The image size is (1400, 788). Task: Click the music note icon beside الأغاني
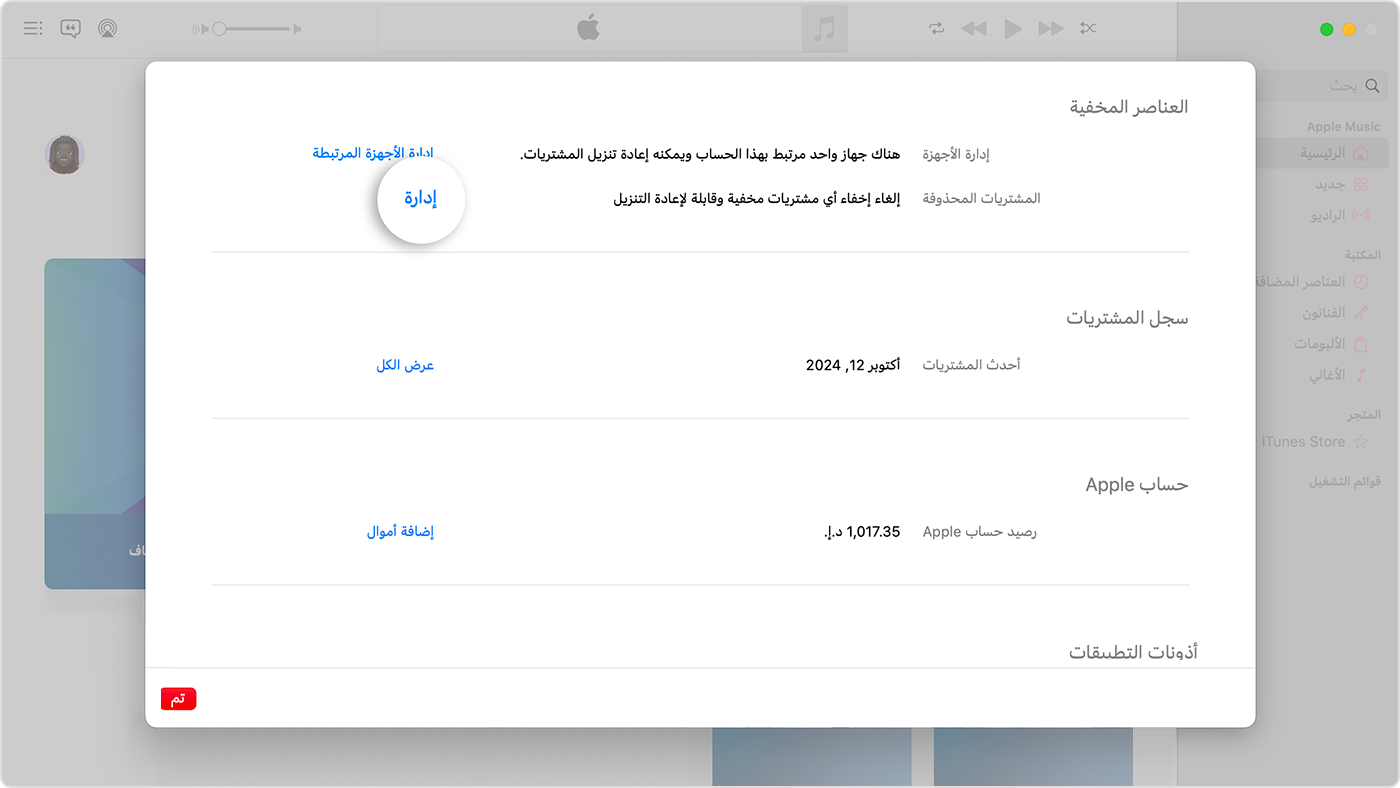[x=1360, y=375]
